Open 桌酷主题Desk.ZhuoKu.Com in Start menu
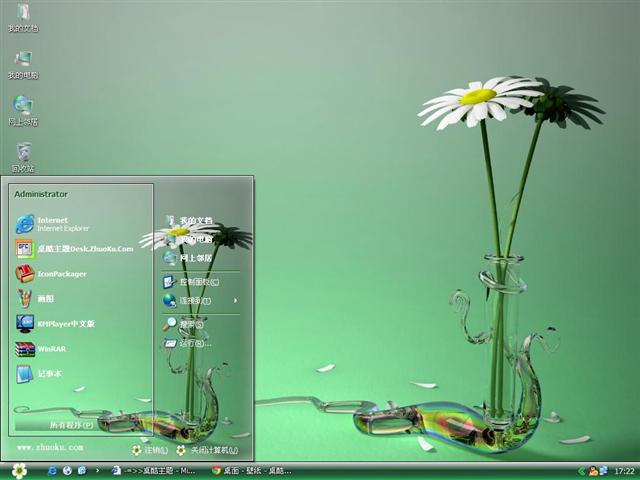 tap(74, 249)
